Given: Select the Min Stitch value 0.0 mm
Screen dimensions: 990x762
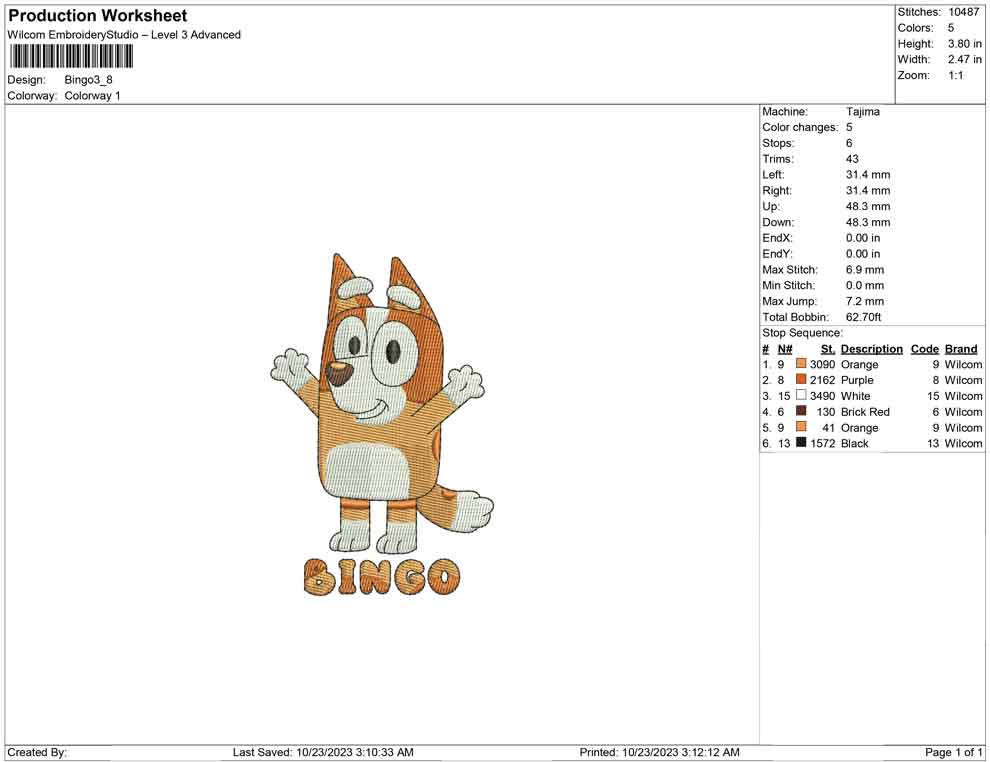Looking at the screenshot, I should click(x=865, y=285).
